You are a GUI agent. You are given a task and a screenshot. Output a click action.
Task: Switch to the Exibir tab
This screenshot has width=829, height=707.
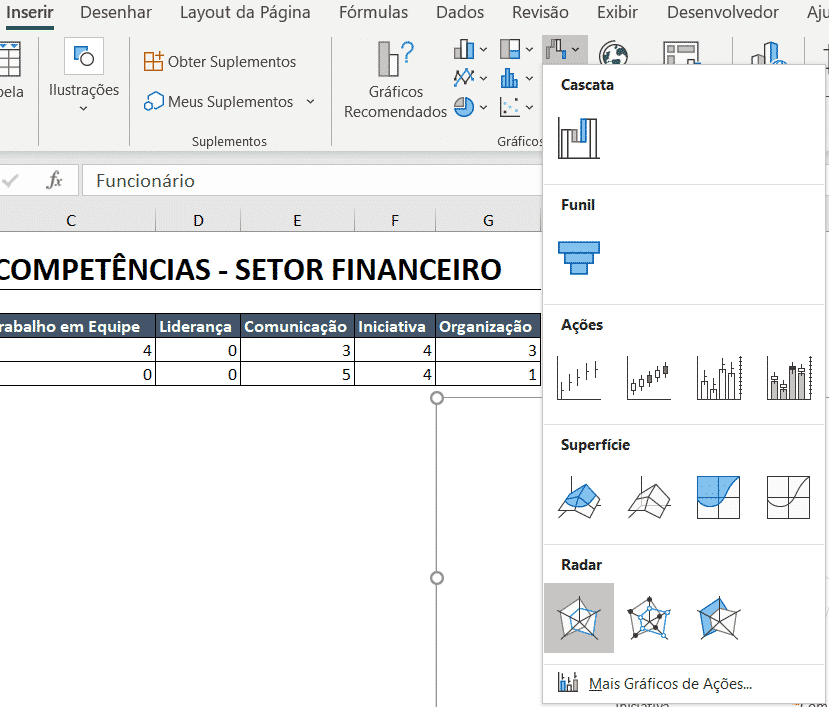click(617, 13)
